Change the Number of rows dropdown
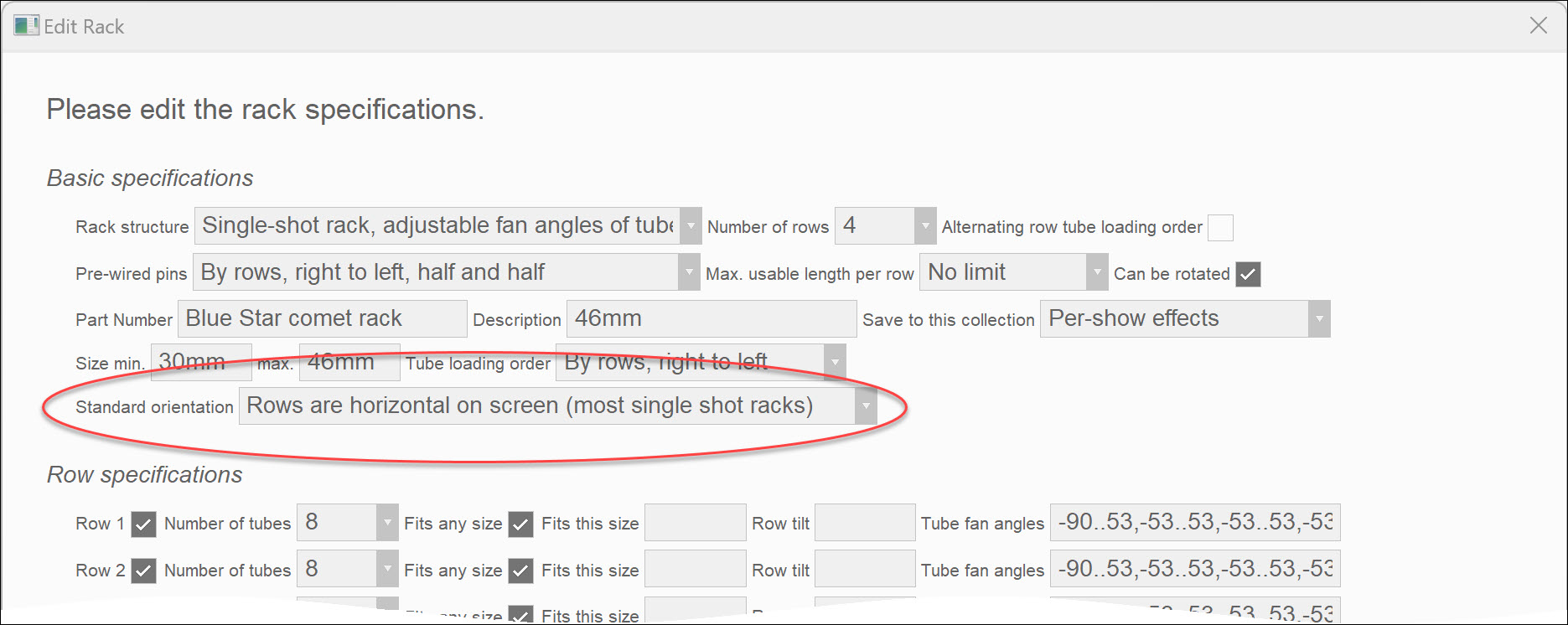This screenshot has height=625, width=1568. 924,225
